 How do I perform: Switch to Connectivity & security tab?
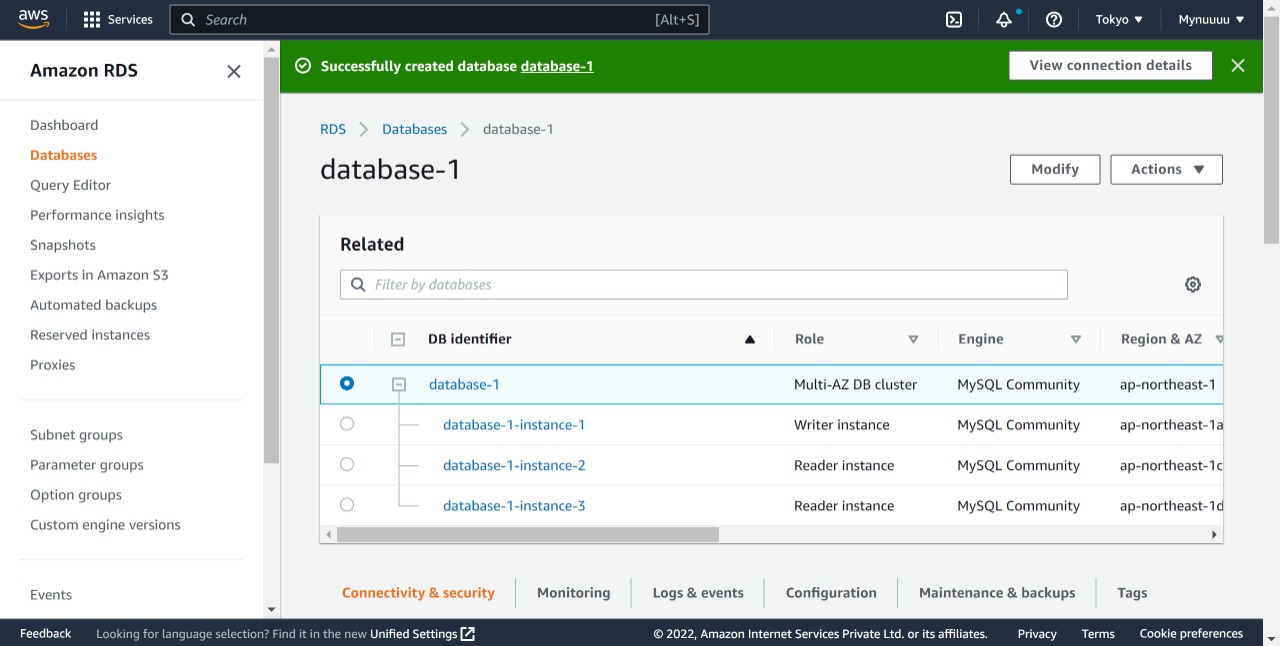pyautogui.click(x=418, y=593)
